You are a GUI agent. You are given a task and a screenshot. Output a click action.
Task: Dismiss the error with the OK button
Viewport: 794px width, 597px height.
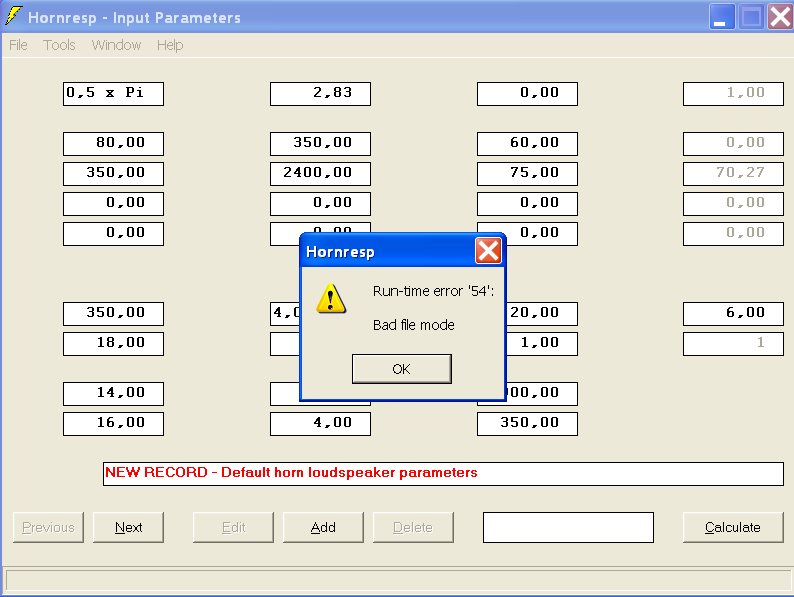(x=402, y=369)
